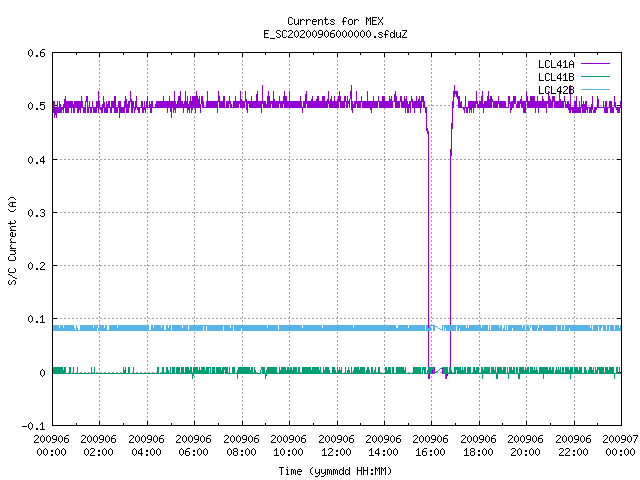Screen dimensions: 640x480
Task: Click the LCL41A legend label
Action: [x=556, y=64]
